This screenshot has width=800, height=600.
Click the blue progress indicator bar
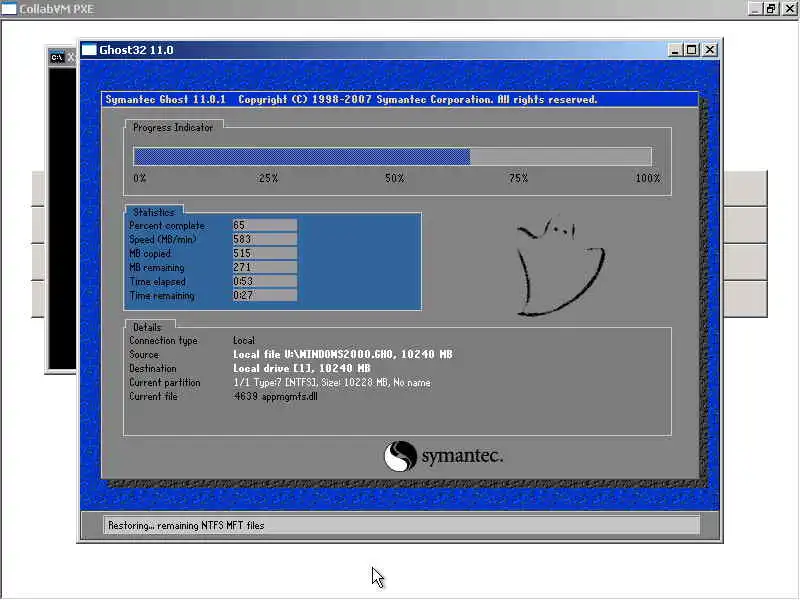(x=302, y=157)
